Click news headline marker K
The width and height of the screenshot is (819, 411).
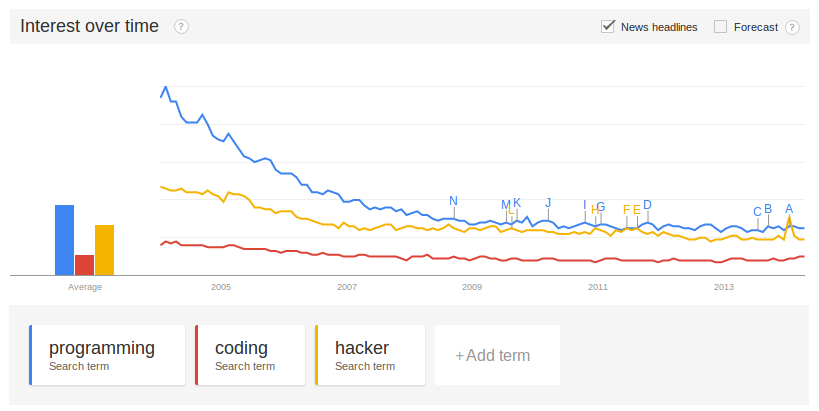tap(517, 203)
